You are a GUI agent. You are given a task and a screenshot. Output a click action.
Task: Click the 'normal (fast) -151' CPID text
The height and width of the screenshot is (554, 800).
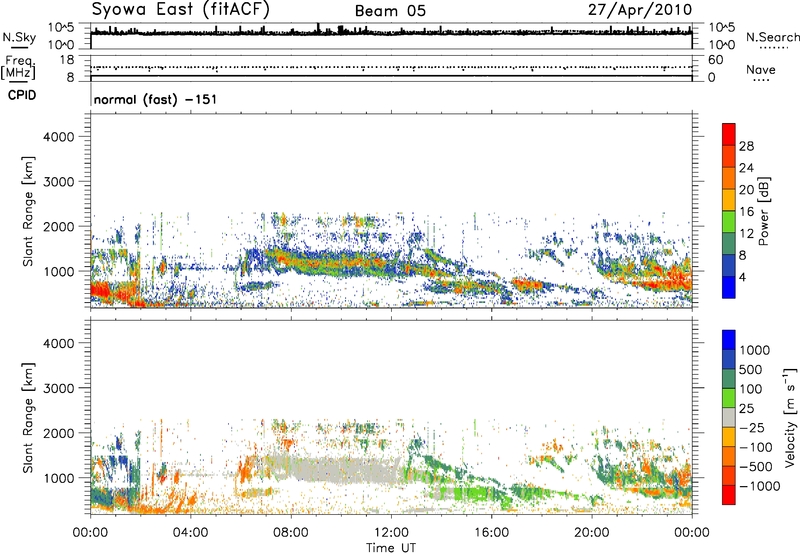[155, 99]
